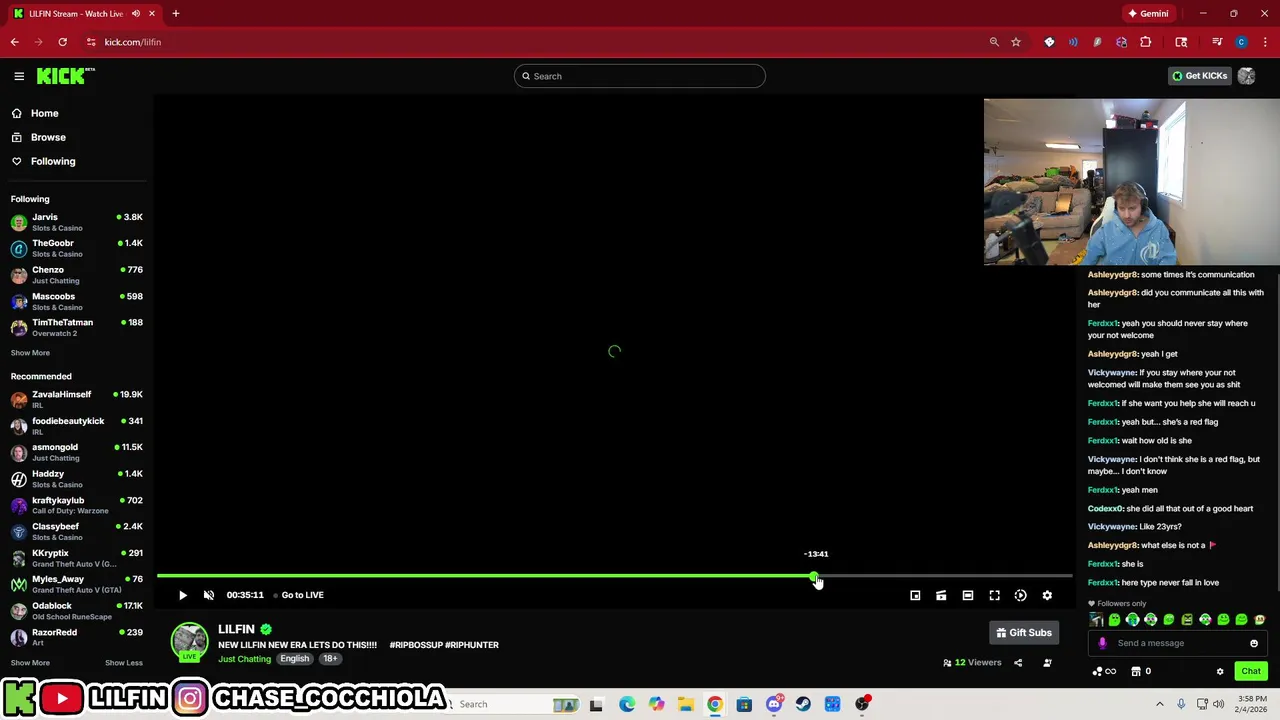This screenshot has width=1280, height=720.
Task: Toggle theatre mode on the player
Action: coord(968,595)
